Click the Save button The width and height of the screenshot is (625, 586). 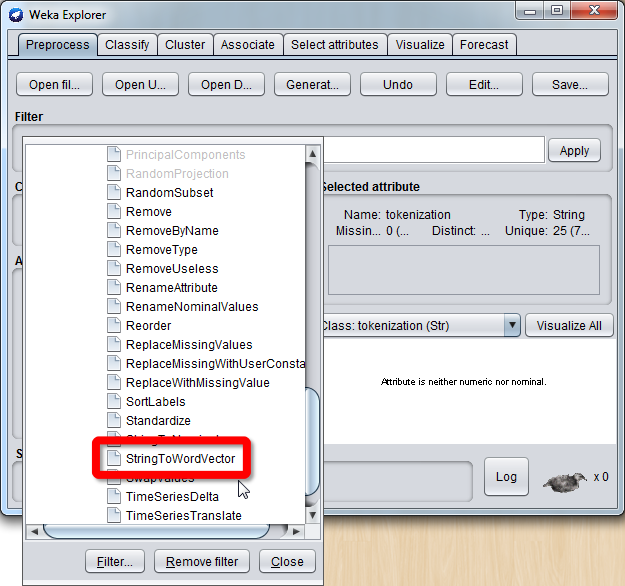tap(570, 85)
